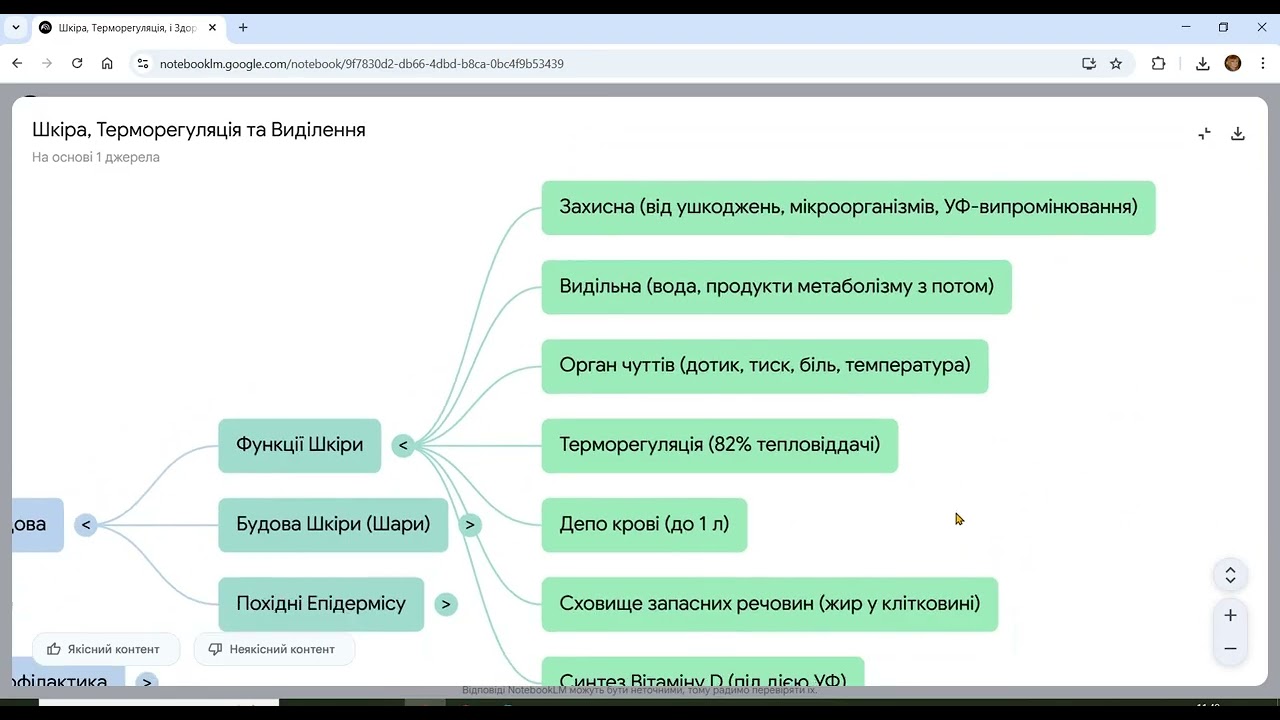1280x720 pixels.
Task: Open the Депо крові (до 1 л) node
Action: tap(644, 524)
